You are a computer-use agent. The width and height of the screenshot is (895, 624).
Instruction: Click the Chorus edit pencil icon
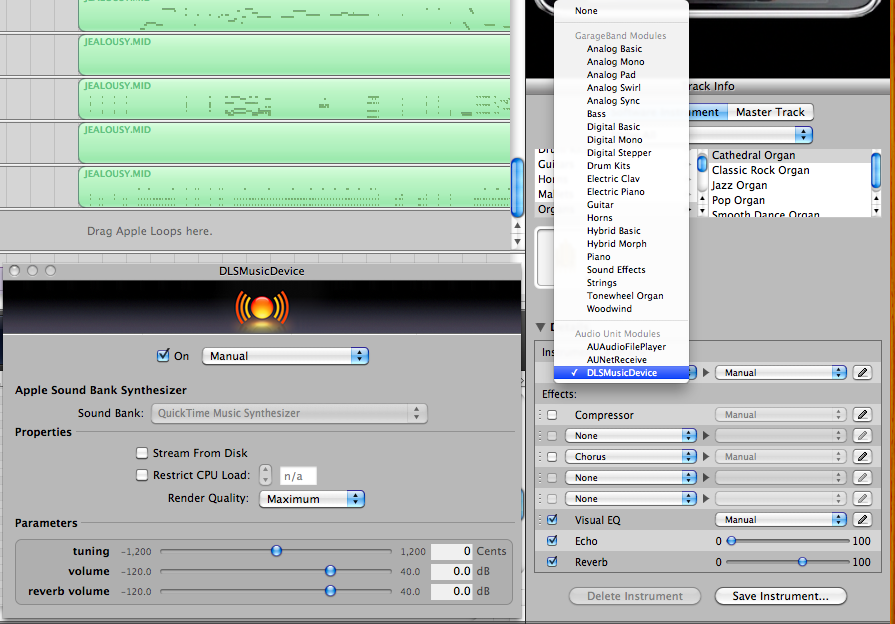(862, 457)
